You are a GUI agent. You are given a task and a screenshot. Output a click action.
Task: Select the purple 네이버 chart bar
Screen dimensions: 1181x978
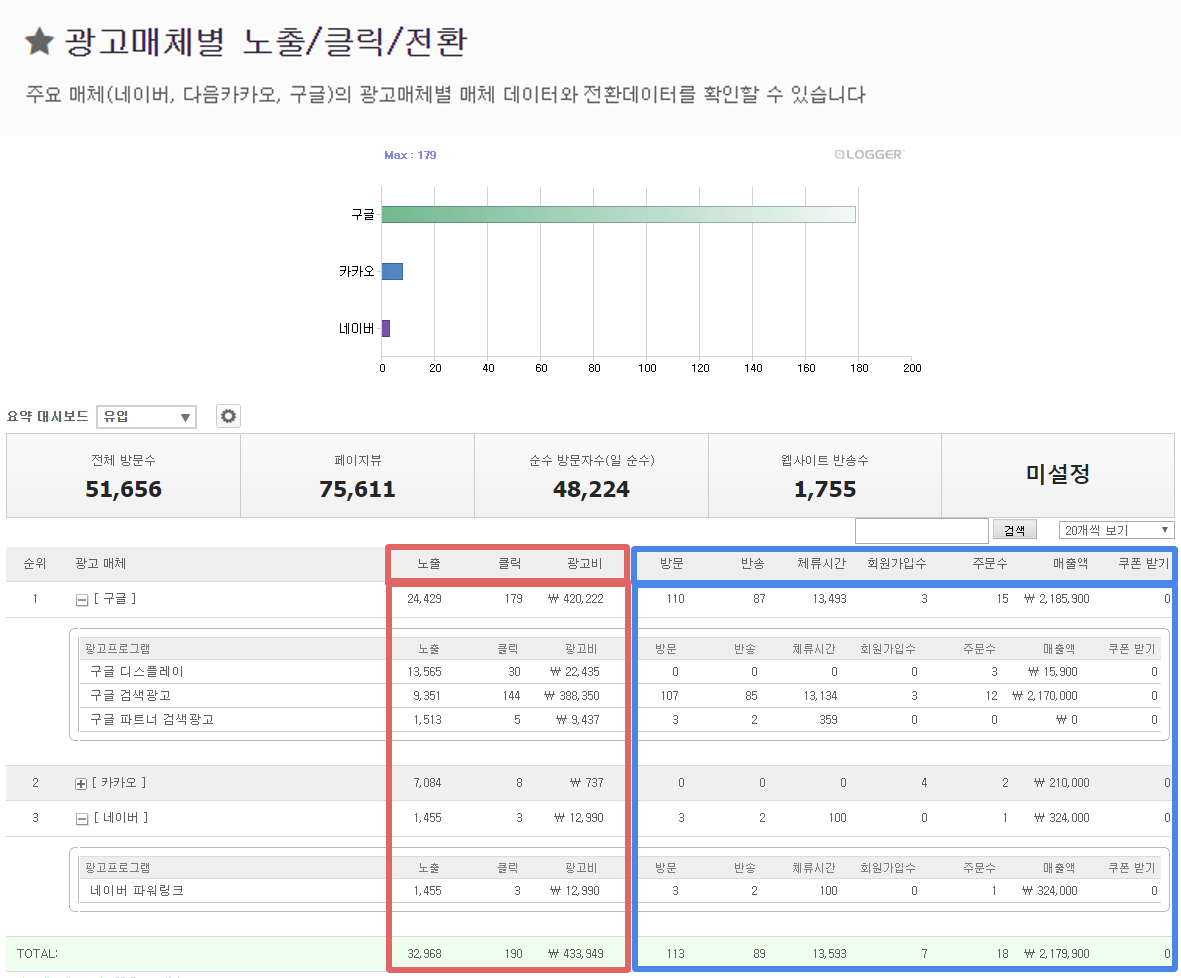[386, 329]
